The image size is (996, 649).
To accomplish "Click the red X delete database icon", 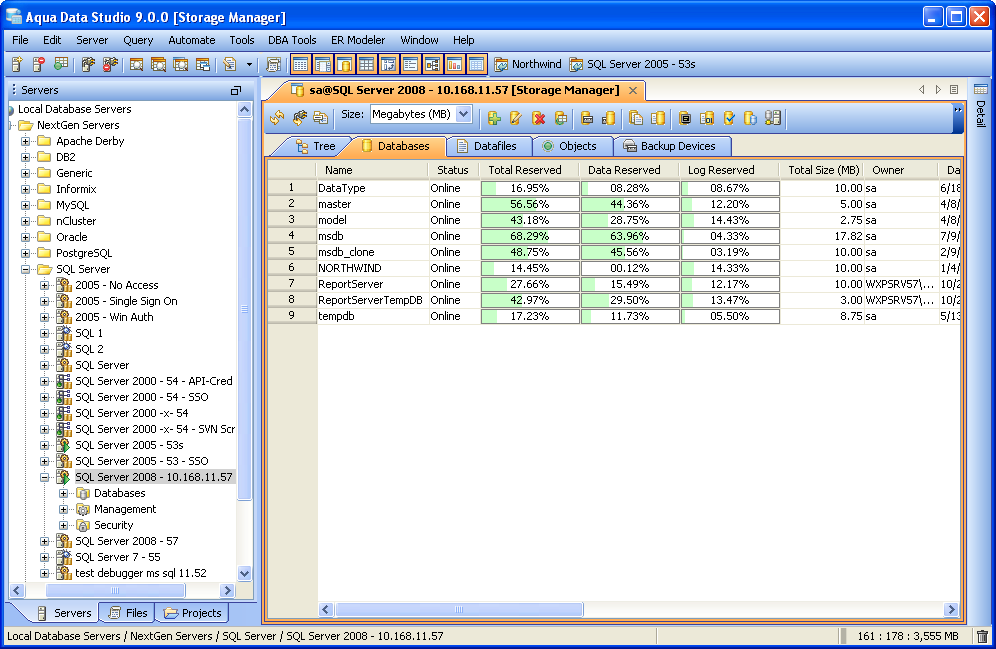I will pyautogui.click(x=538, y=118).
